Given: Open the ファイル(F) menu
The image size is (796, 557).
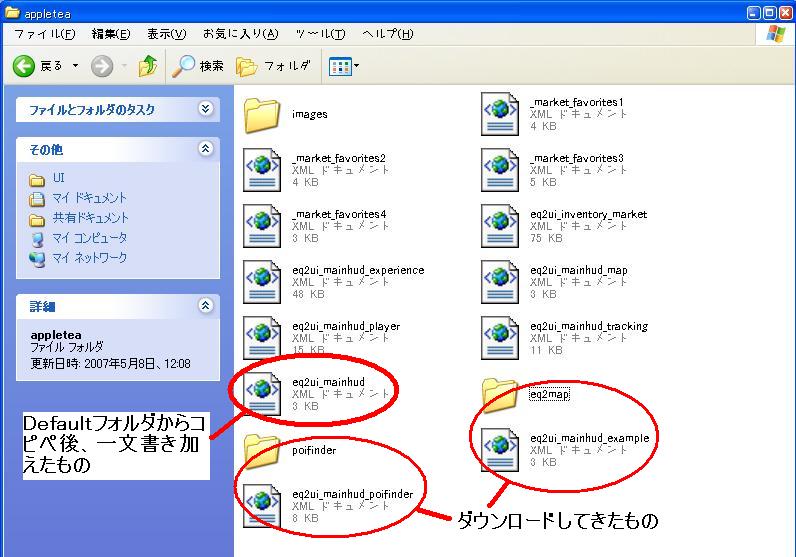Looking at the screenshot, I should pos(44,34).
